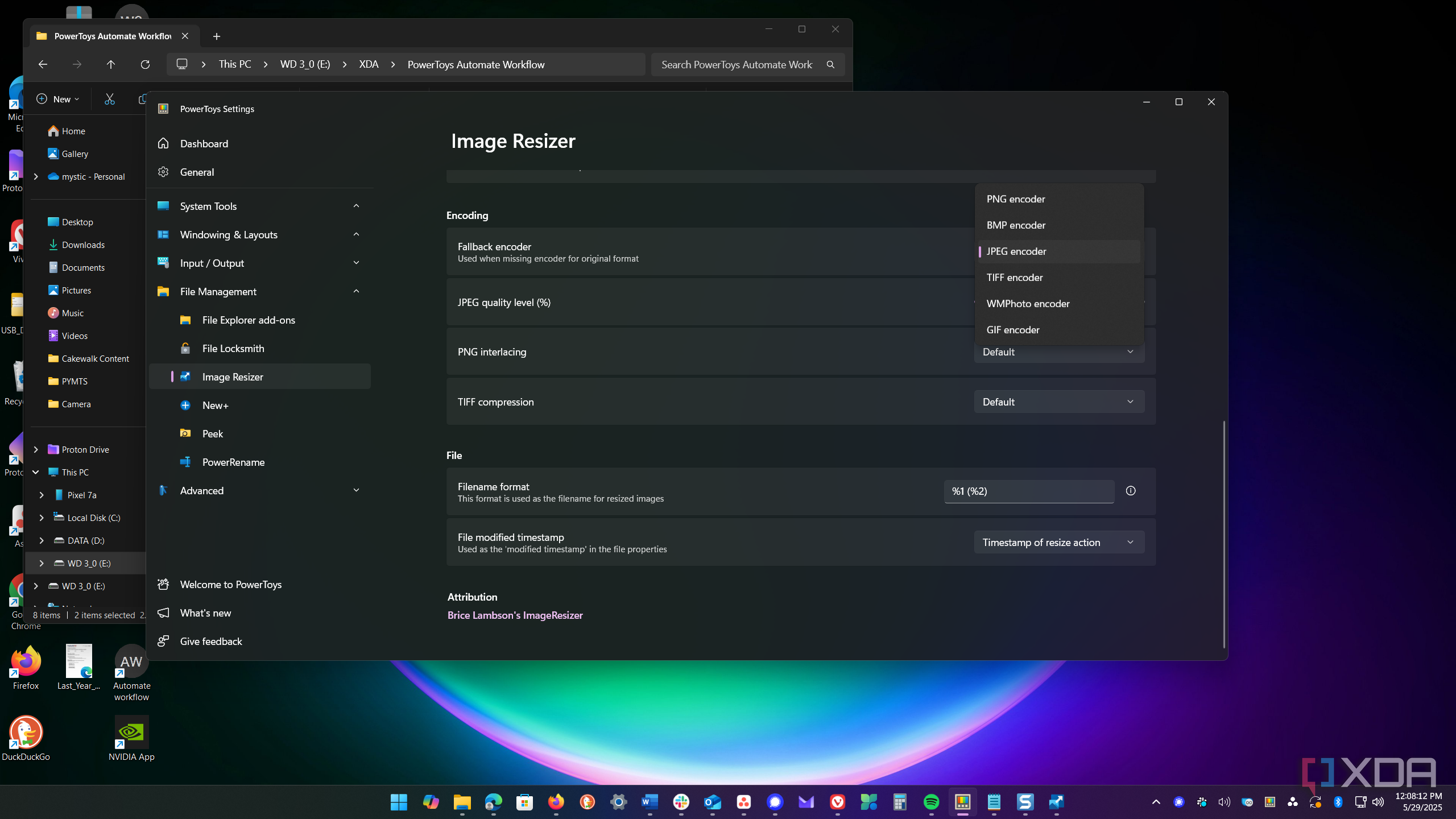Click XDA in the address breadcrumb
1456x819 pixels.
point(369,64)
